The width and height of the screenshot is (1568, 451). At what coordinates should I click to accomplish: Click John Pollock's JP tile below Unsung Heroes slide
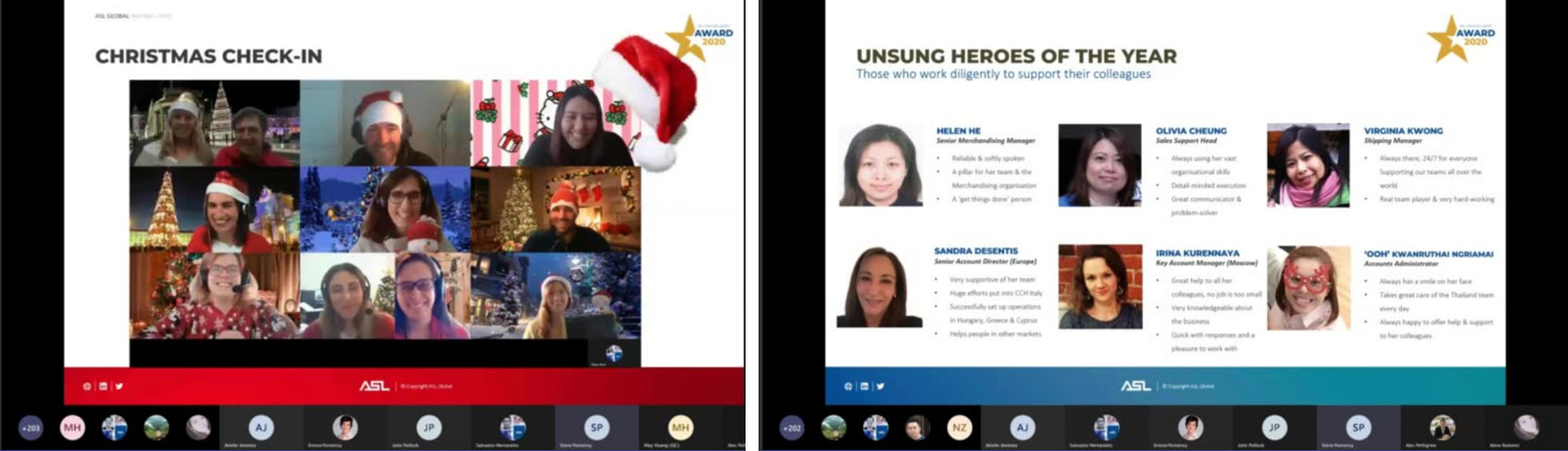point(1274,427)
